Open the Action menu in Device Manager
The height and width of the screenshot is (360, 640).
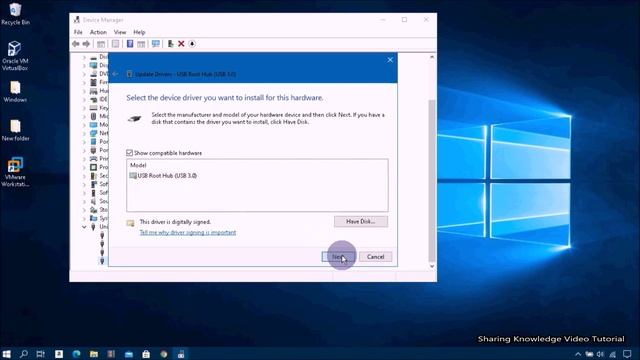pyautogui.click(x=98, y=32)
